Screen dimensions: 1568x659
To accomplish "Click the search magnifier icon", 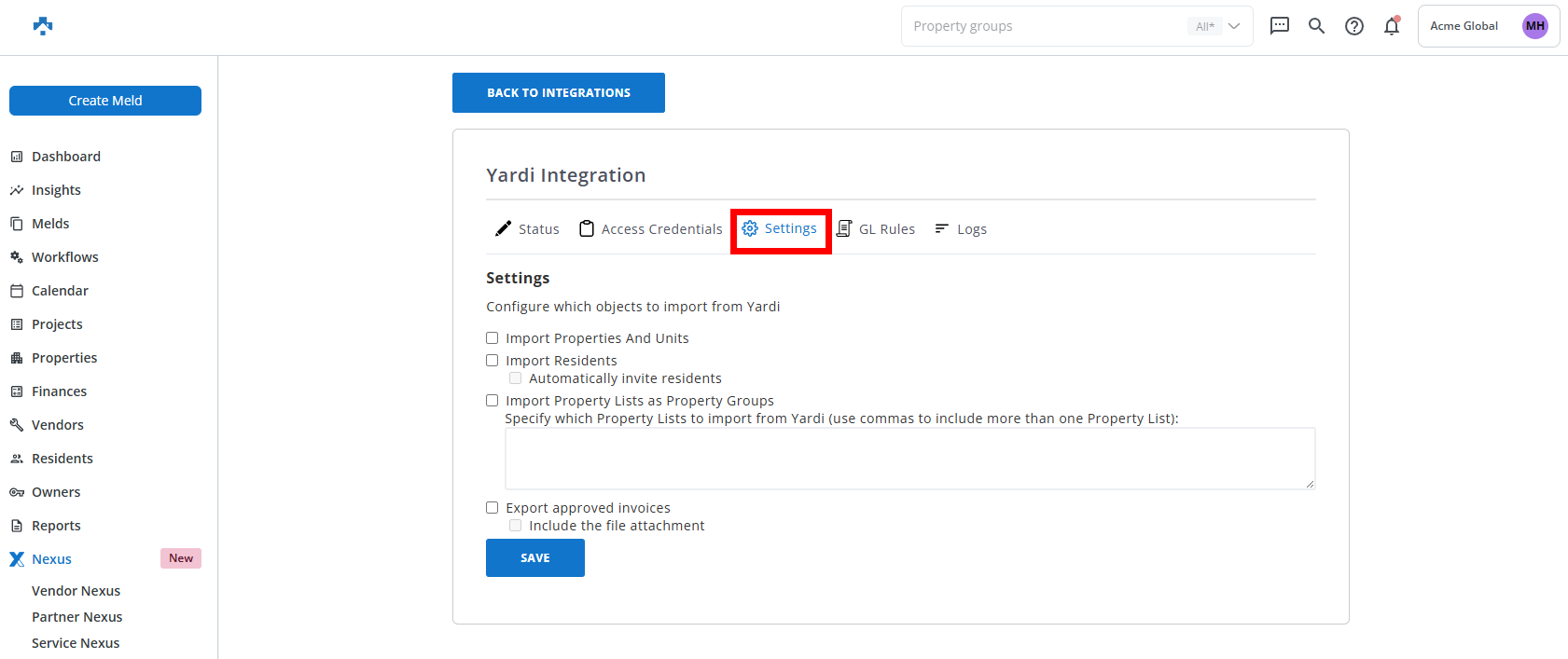I will pos(1316,26).
